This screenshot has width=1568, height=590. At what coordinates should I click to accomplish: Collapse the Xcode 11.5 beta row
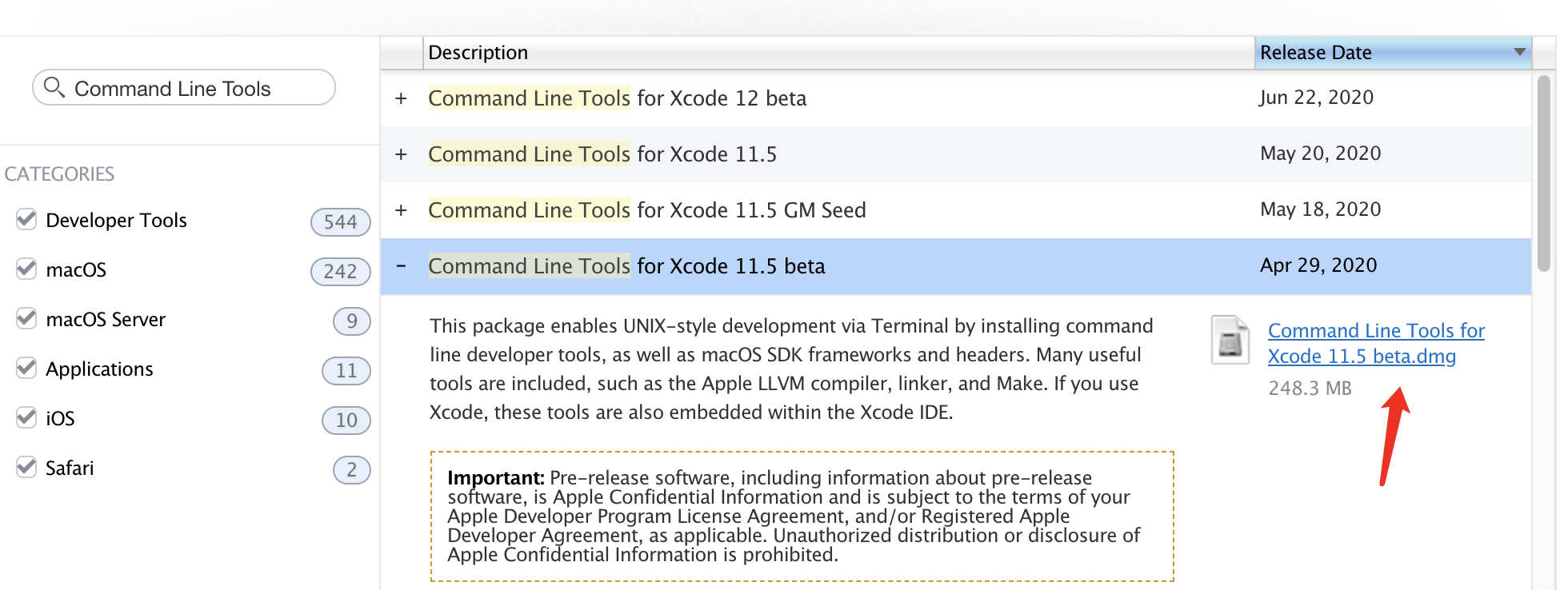[402, 266]
